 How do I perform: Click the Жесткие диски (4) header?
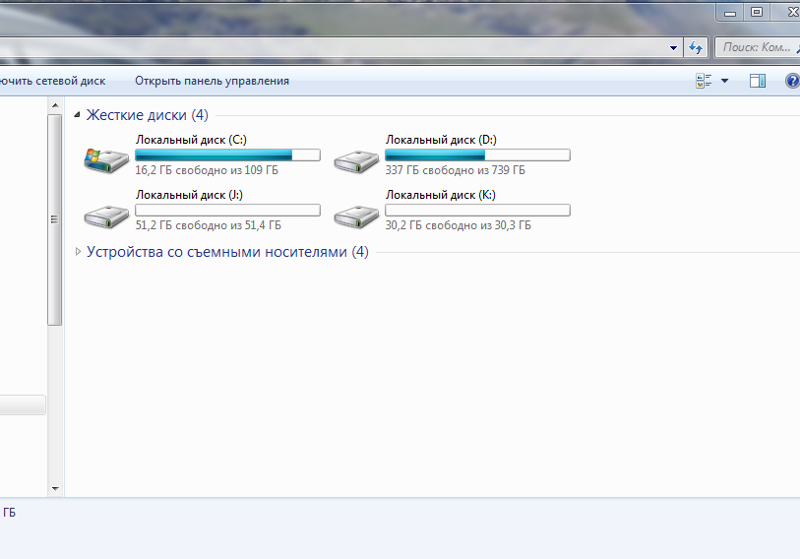point(147,115)
